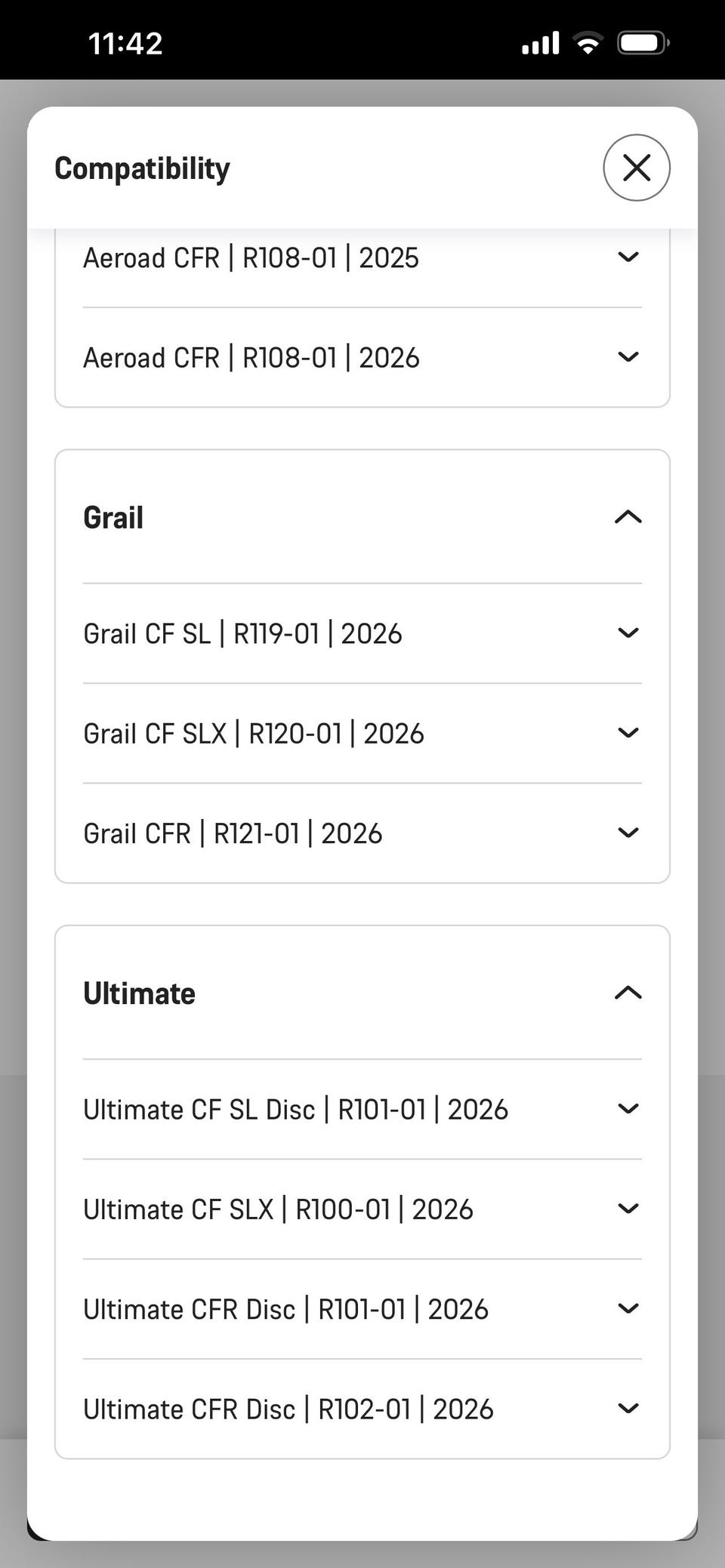Expand Aeroad CFR R108-01 2025 chevron
Screen dimensions: 725x1568
point(628,257)
